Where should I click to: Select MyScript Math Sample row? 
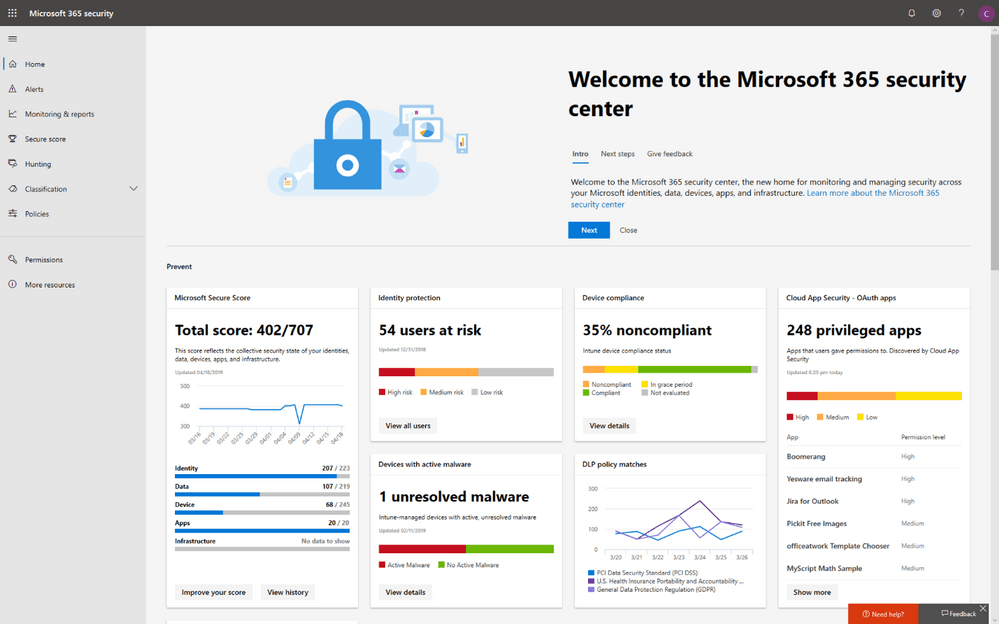(x=874, y=568)
